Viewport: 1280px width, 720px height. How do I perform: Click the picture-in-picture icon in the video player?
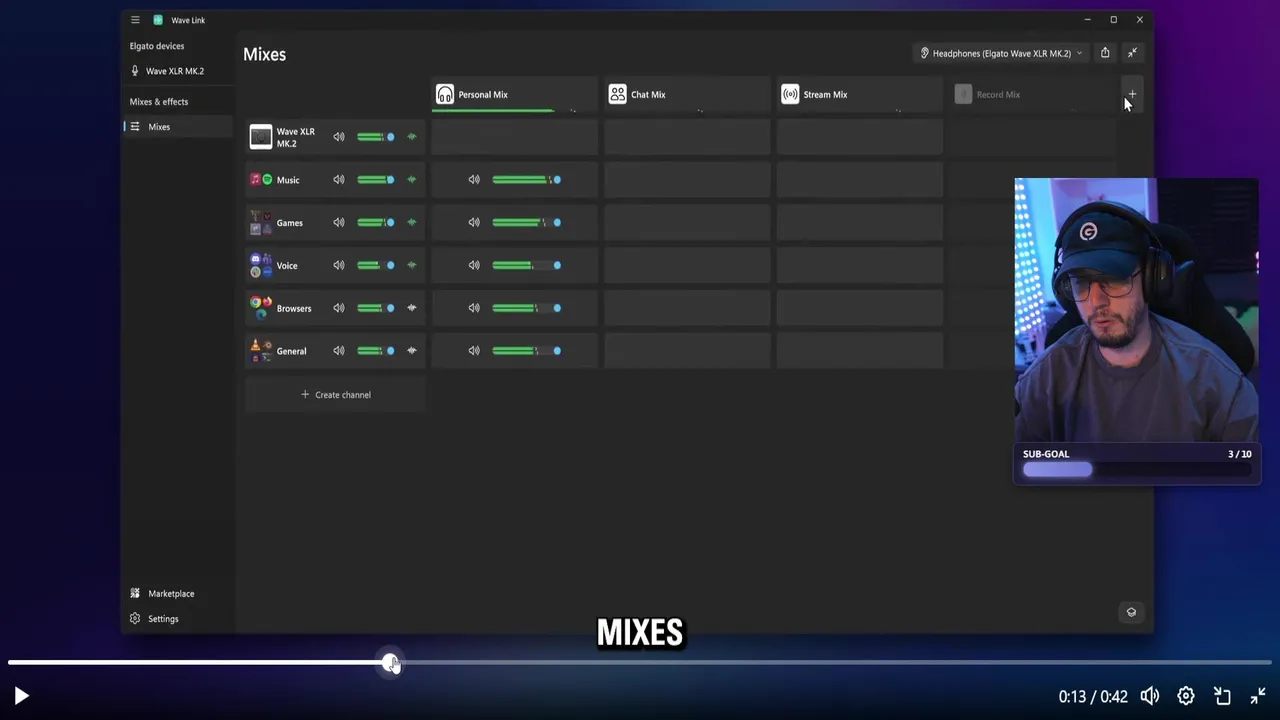1222,696
